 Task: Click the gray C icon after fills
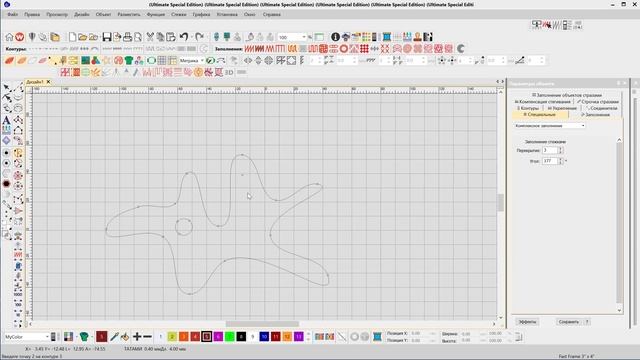point(460,49)
